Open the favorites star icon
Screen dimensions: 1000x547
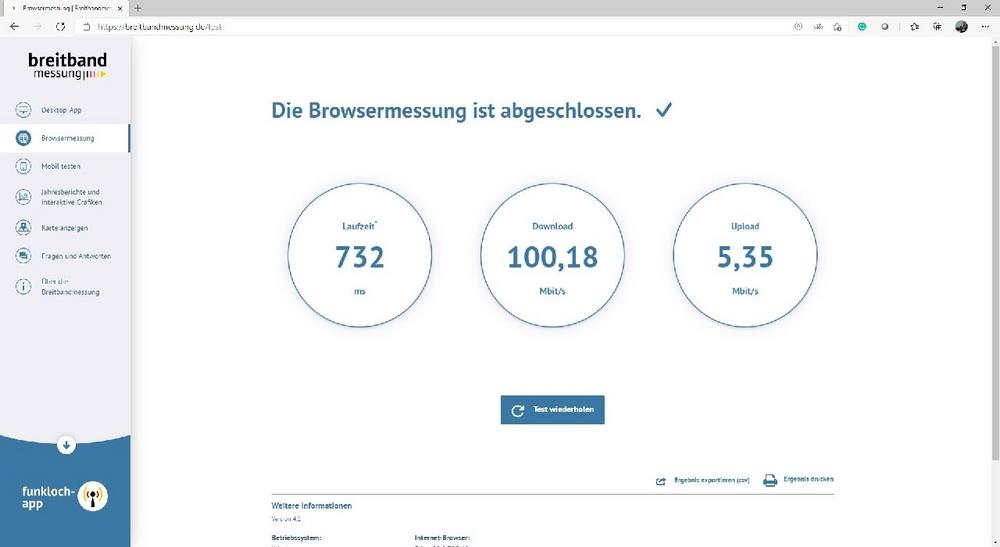[914, 27]
